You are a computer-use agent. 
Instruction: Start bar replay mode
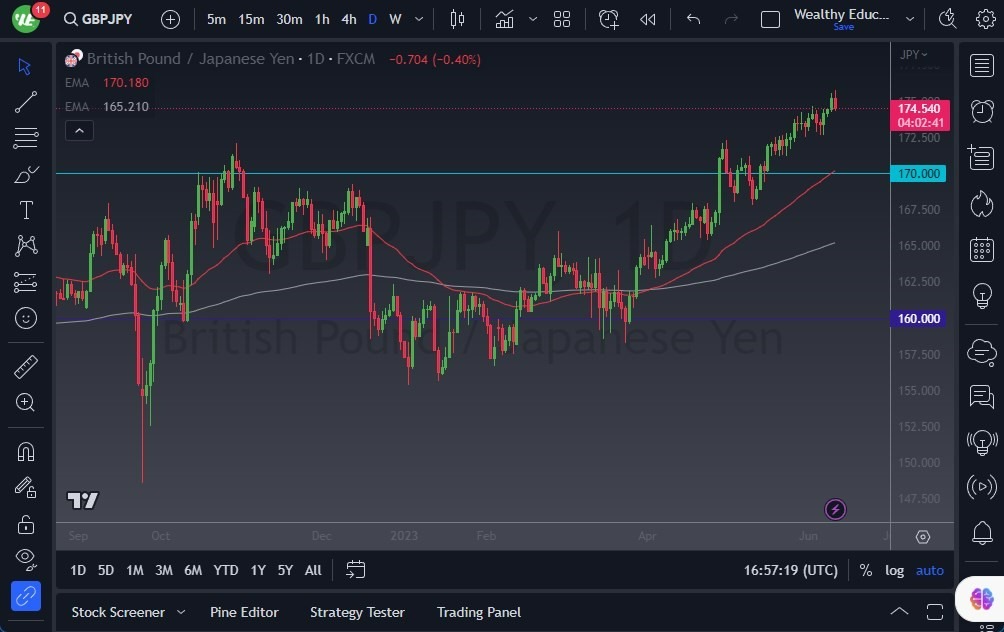point(645,19)
